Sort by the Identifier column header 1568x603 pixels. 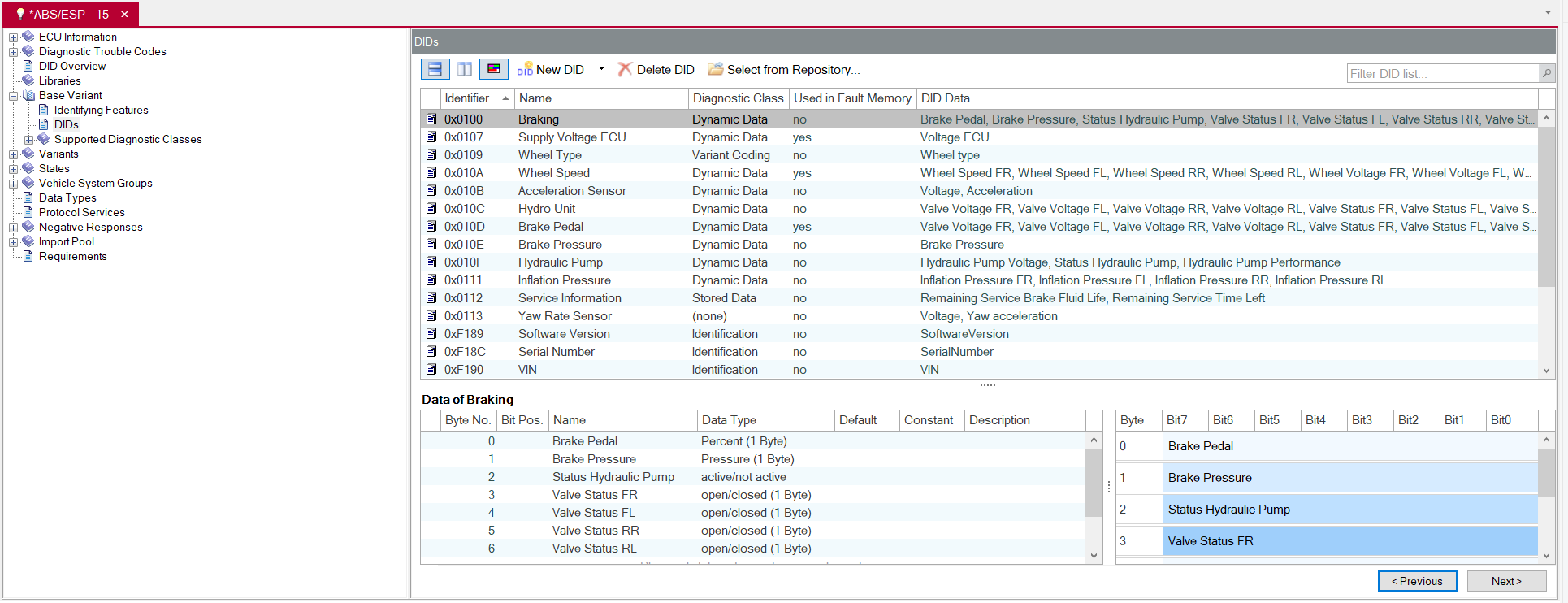(476, 98)
